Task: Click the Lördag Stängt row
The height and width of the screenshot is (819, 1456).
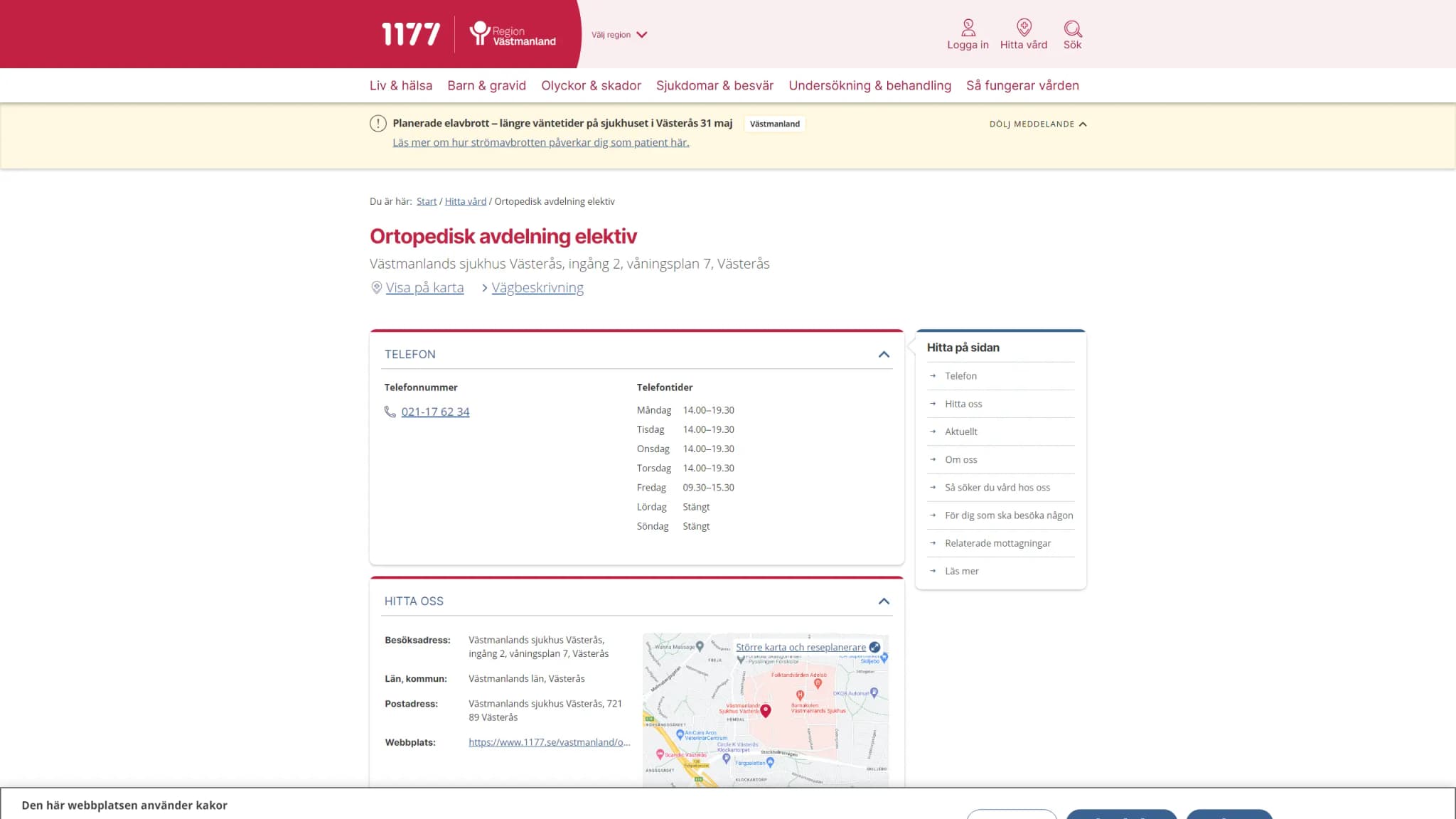Action: (x=673, y=507)
